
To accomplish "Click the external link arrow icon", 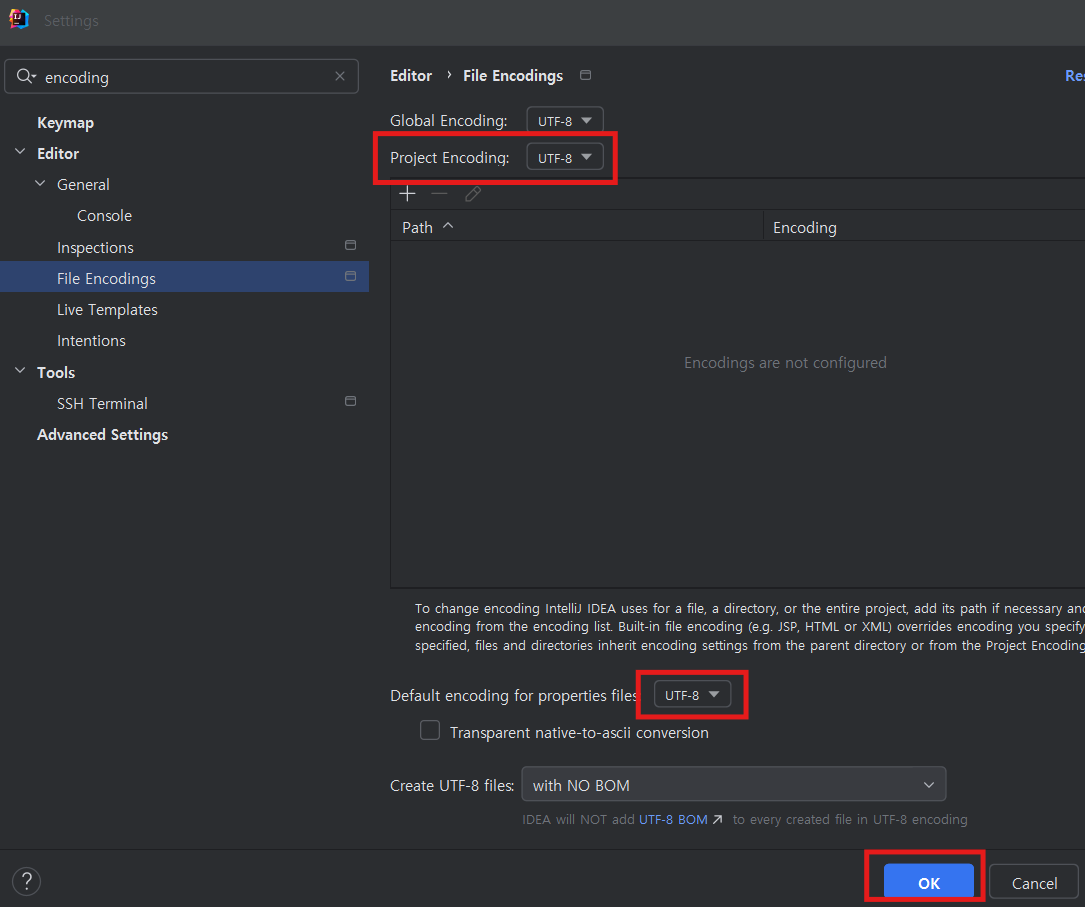I will click(718, 819).
